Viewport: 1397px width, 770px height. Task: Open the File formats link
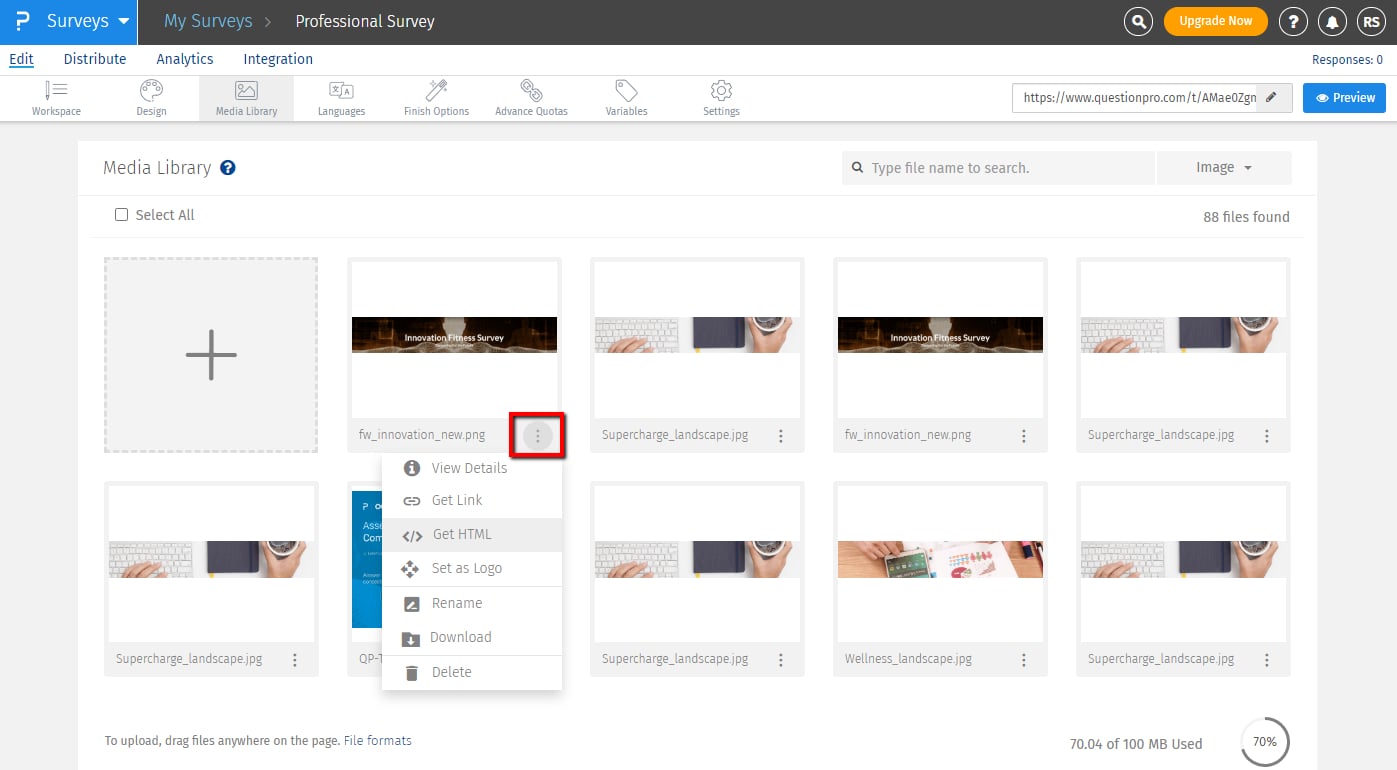(x=377, y=740)
